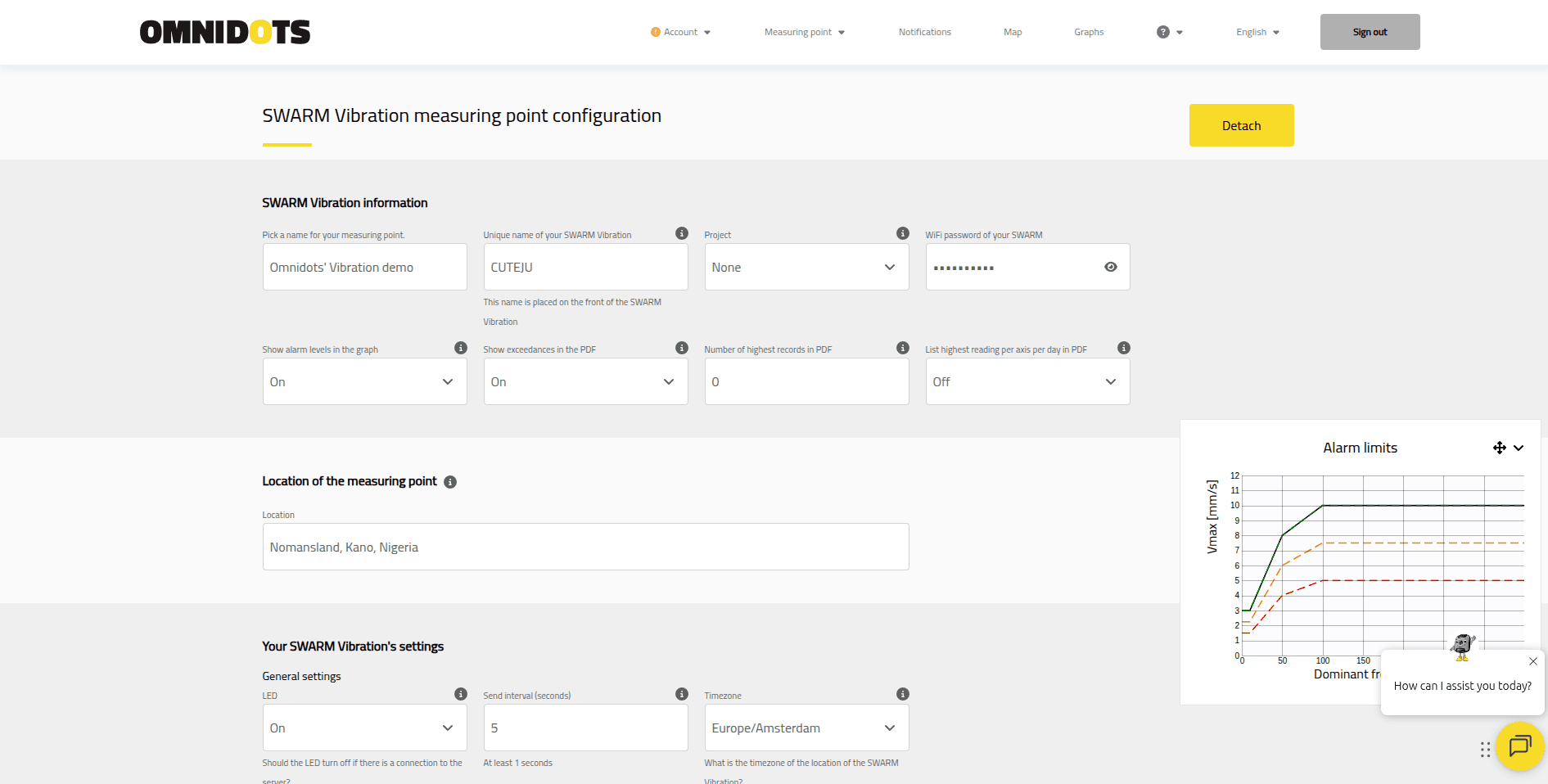The height and width of the screenshot is (784, 1548).
Task: Click info icon for Show alarm levels
Action: (460, 348)
